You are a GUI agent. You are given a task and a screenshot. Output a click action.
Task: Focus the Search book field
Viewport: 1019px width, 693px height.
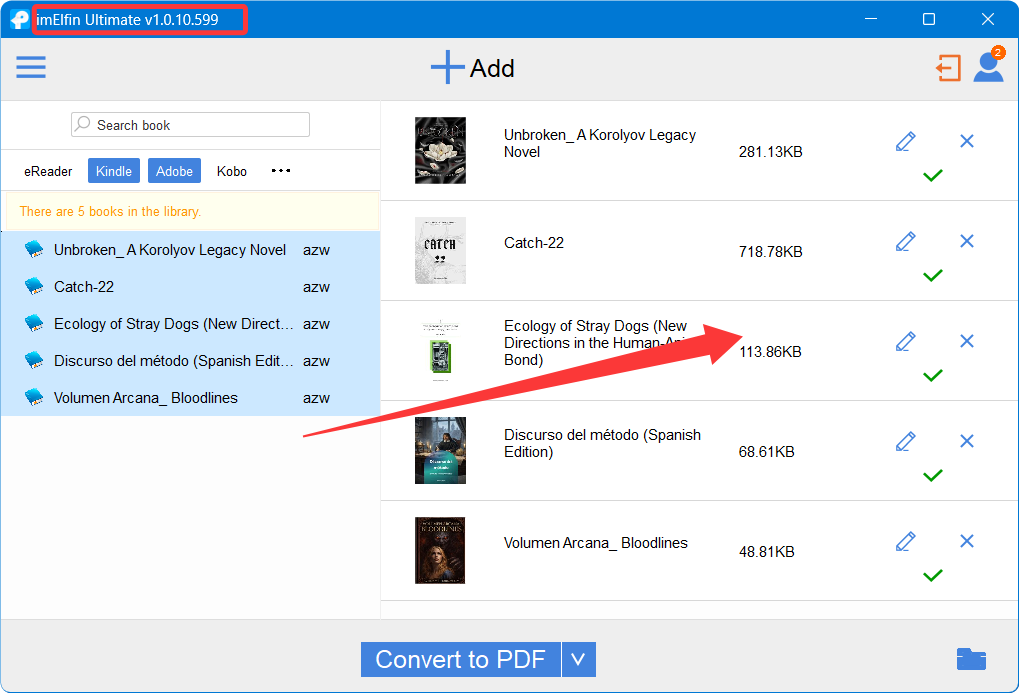click(190, 125)
